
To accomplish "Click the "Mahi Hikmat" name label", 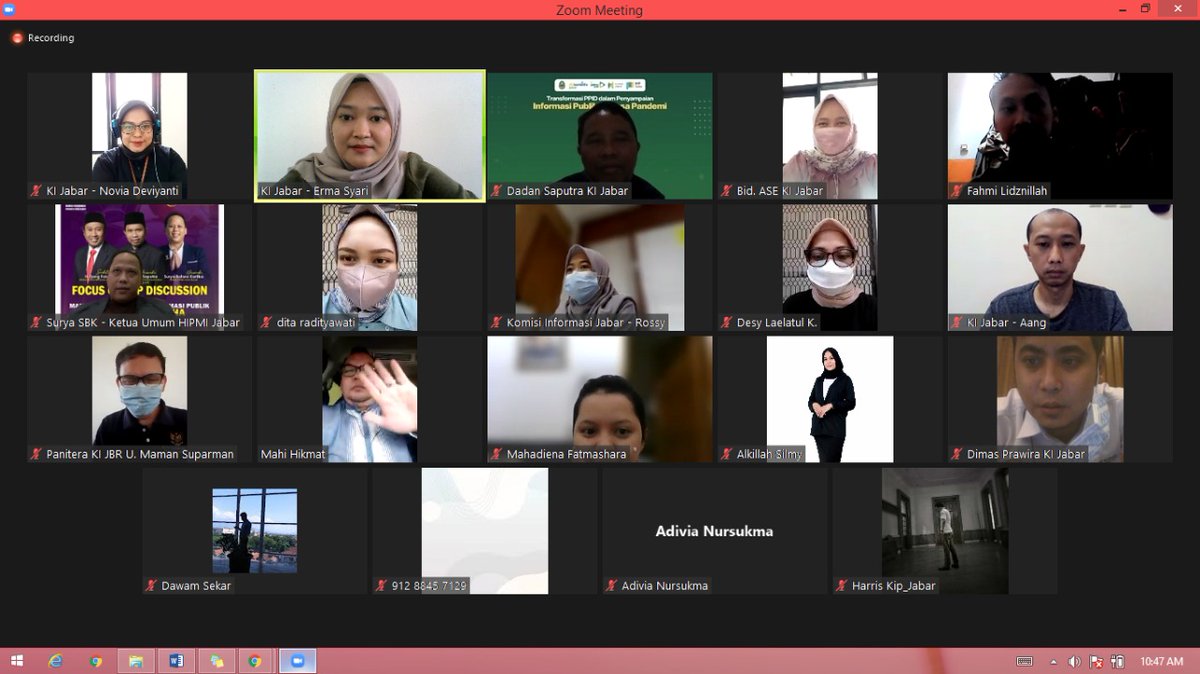I will coord(293,454).
